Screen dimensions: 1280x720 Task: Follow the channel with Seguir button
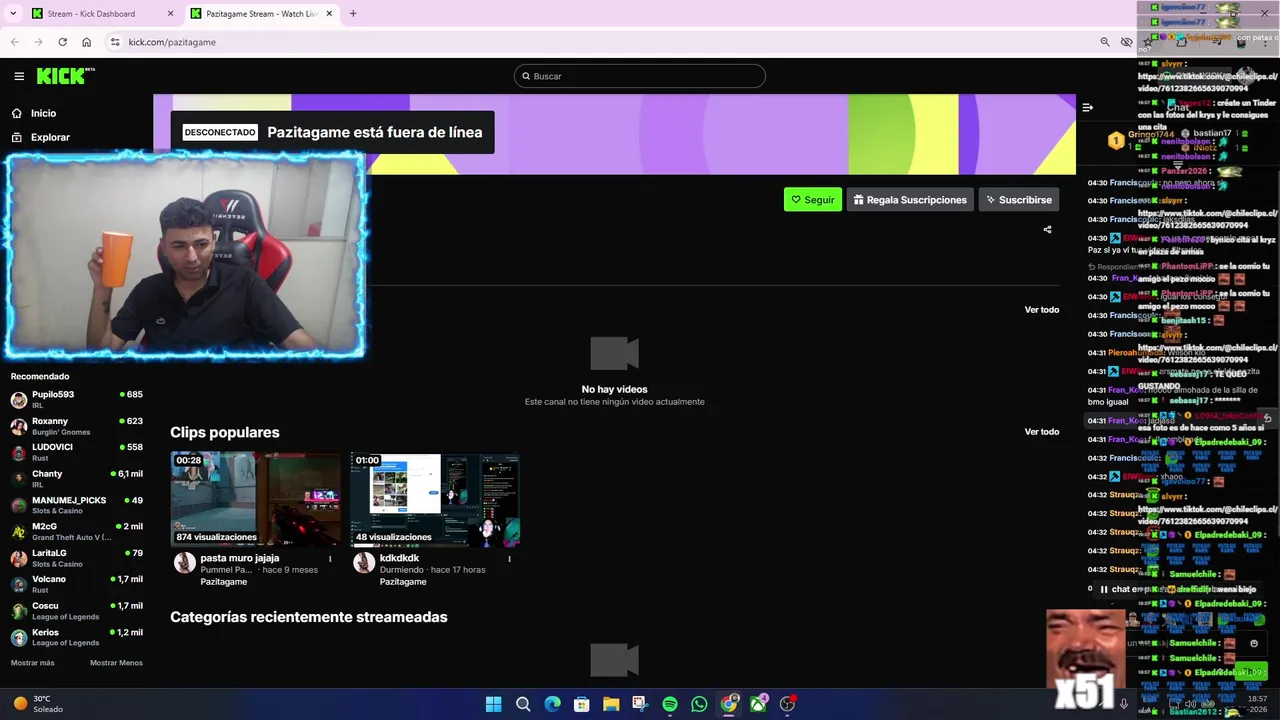[812, 199]
